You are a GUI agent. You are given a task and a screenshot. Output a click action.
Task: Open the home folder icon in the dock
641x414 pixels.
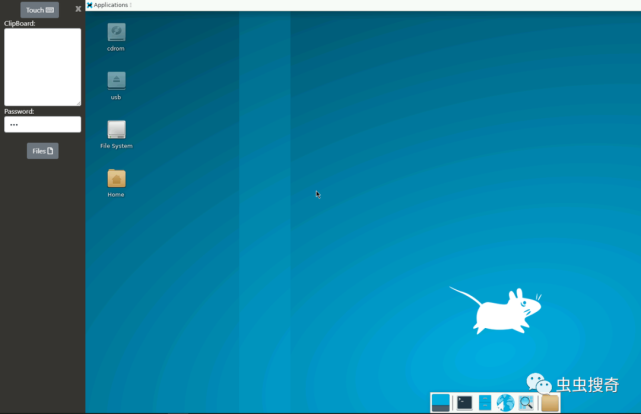coord(550,403)
